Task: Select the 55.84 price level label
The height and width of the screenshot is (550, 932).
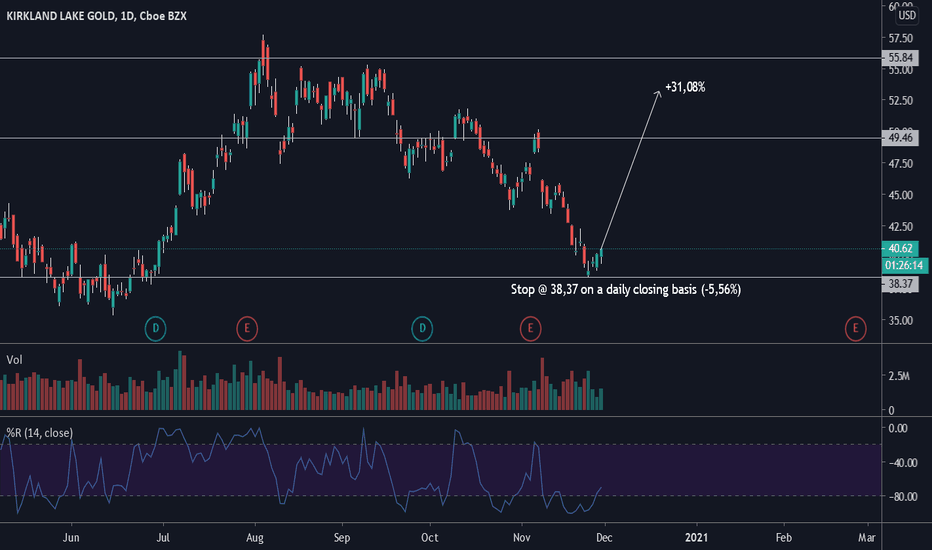Action: pyautogui.click(x=900, y=58)
